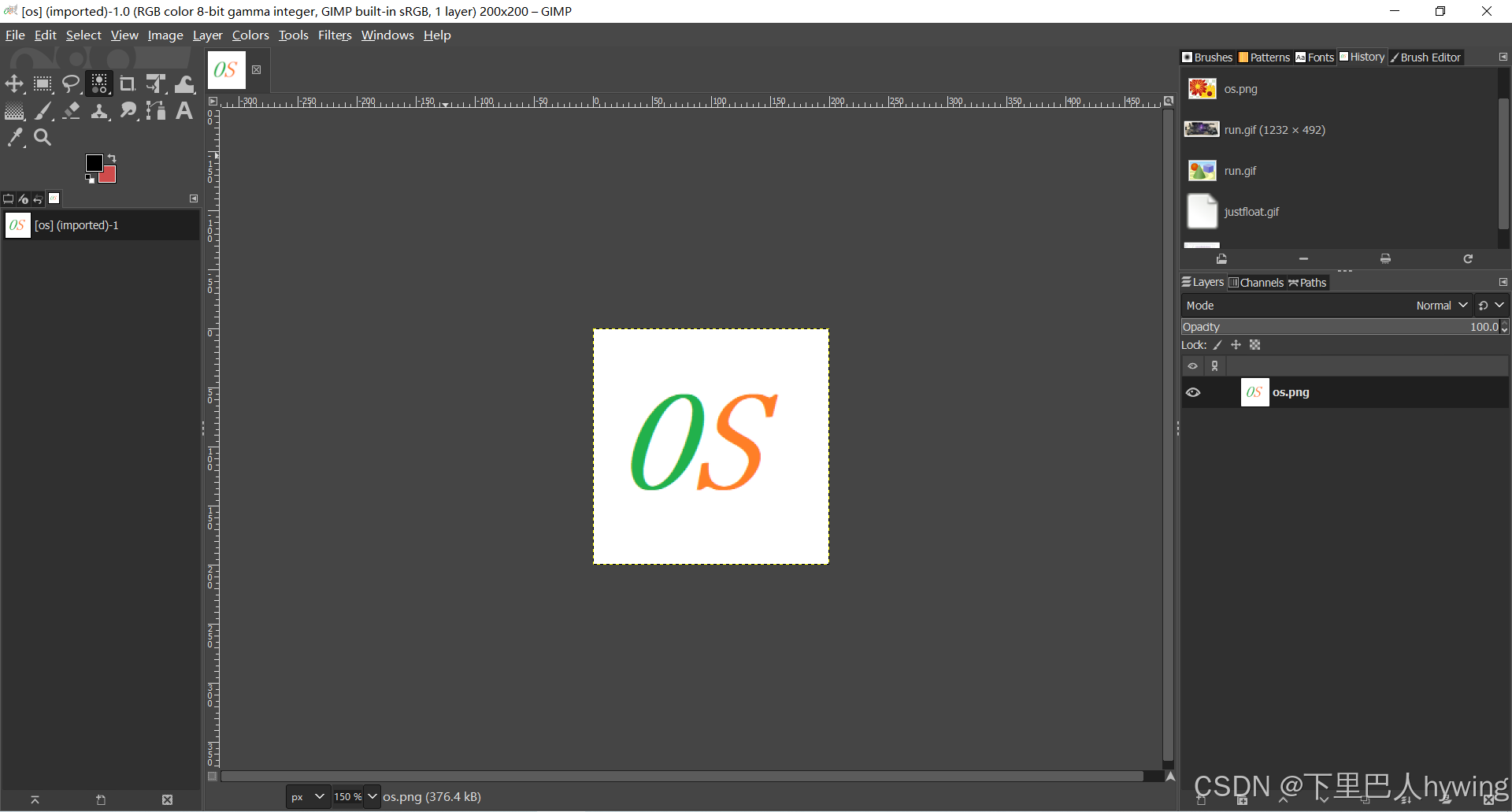
Task: Select os.png in document history
Action: 1339,89
